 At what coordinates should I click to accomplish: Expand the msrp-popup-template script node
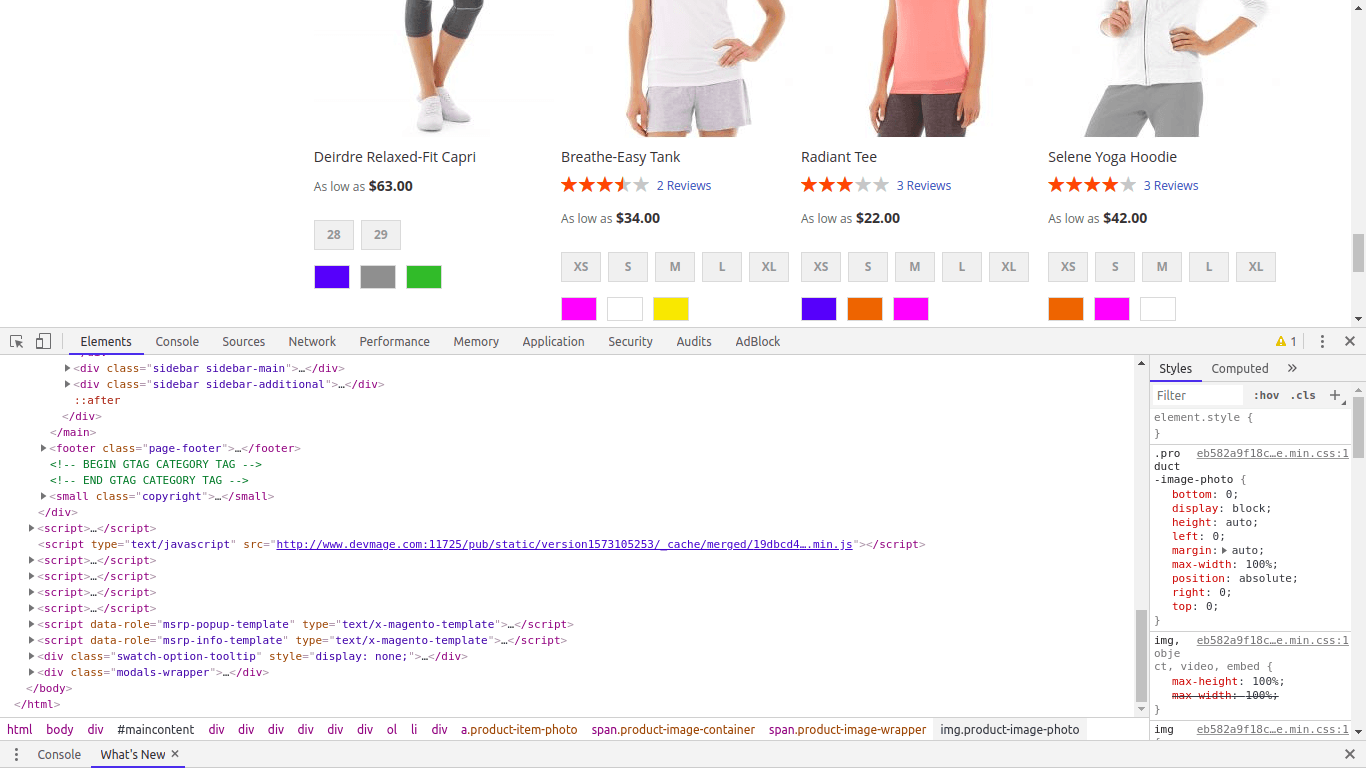32,624
